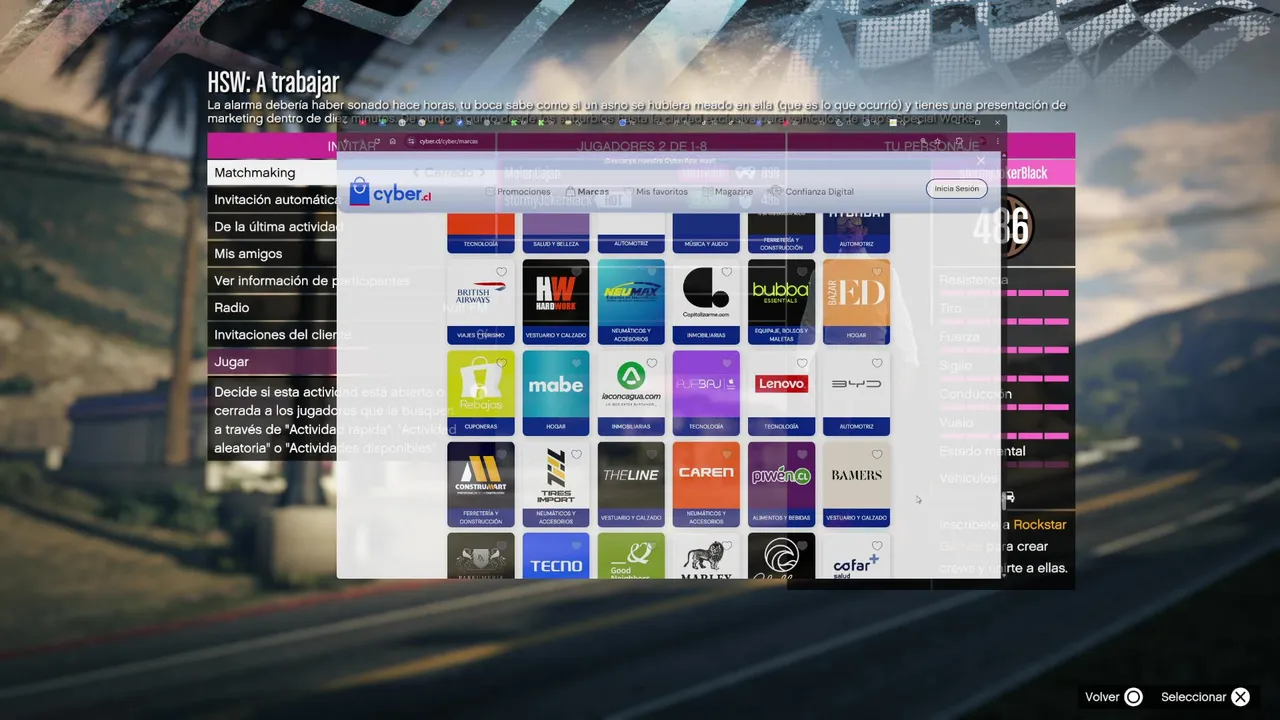Click the ALIMENTOS Y BEBIDAS category label
Image resolution: width=1280 pixels, height=720 pixels.
click(x=781, y=518)
